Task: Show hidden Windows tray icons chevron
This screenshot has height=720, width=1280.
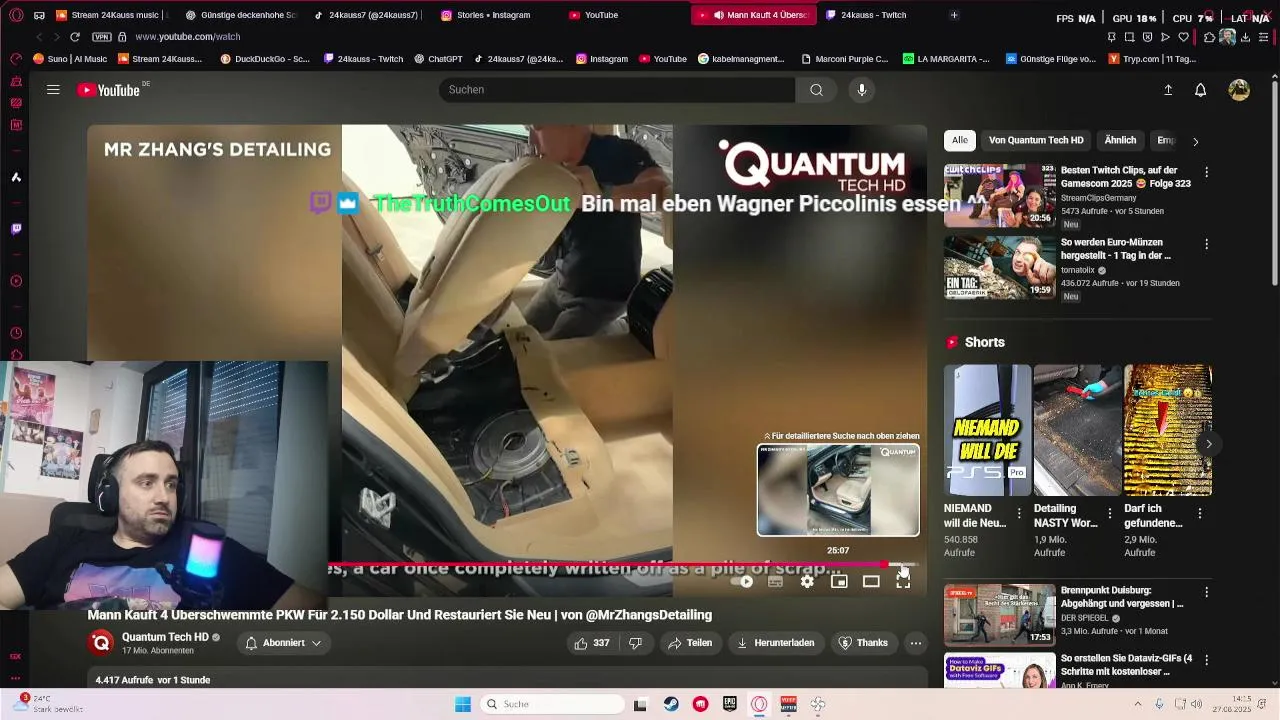Action: [x=1137, y=704]
